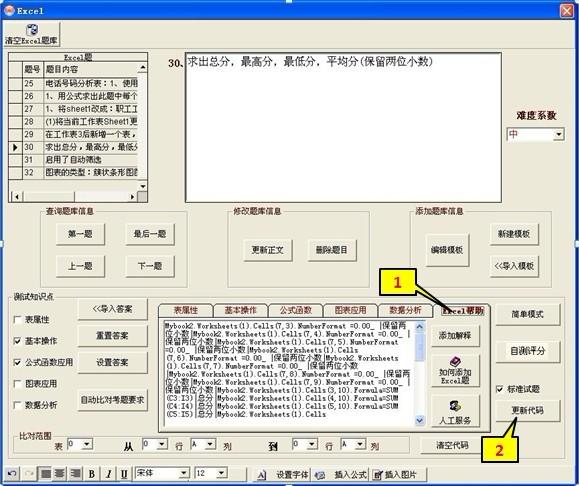Go to 最后一题 last question

pyautogui.click(x=150, y=234)
